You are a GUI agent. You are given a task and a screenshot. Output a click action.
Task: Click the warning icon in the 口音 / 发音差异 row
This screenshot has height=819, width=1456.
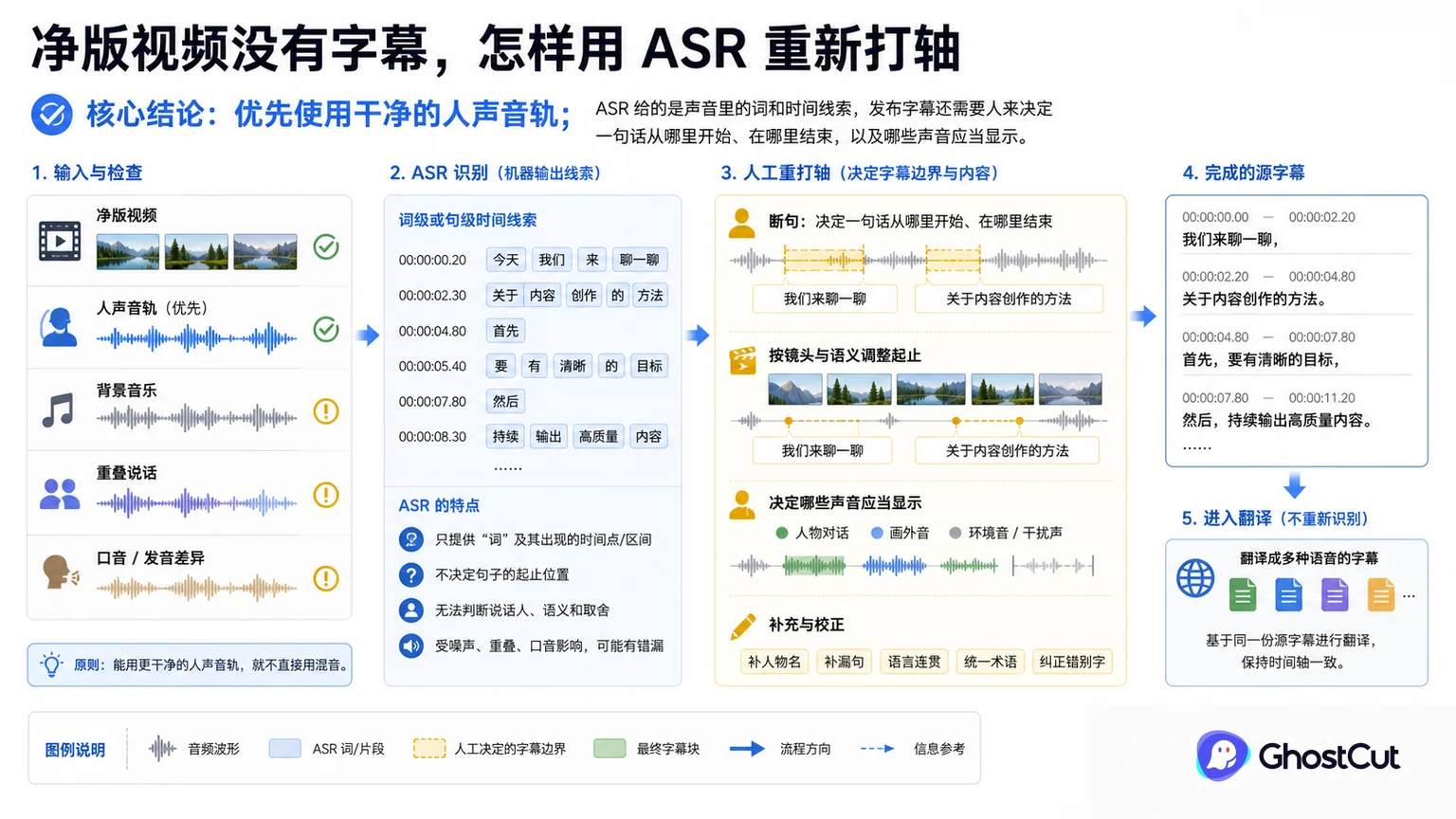326,578
